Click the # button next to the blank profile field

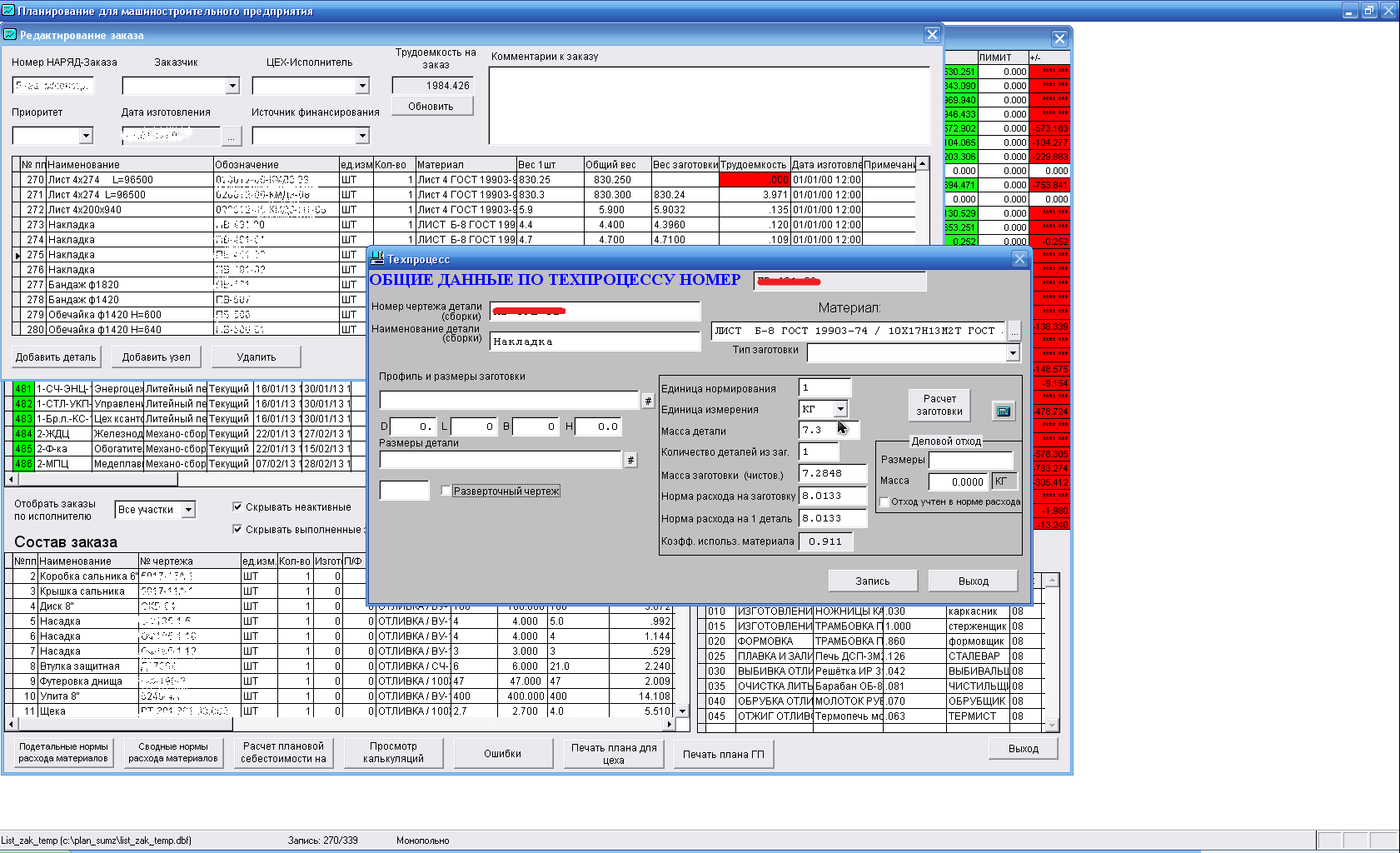click(x=648, y=402)
